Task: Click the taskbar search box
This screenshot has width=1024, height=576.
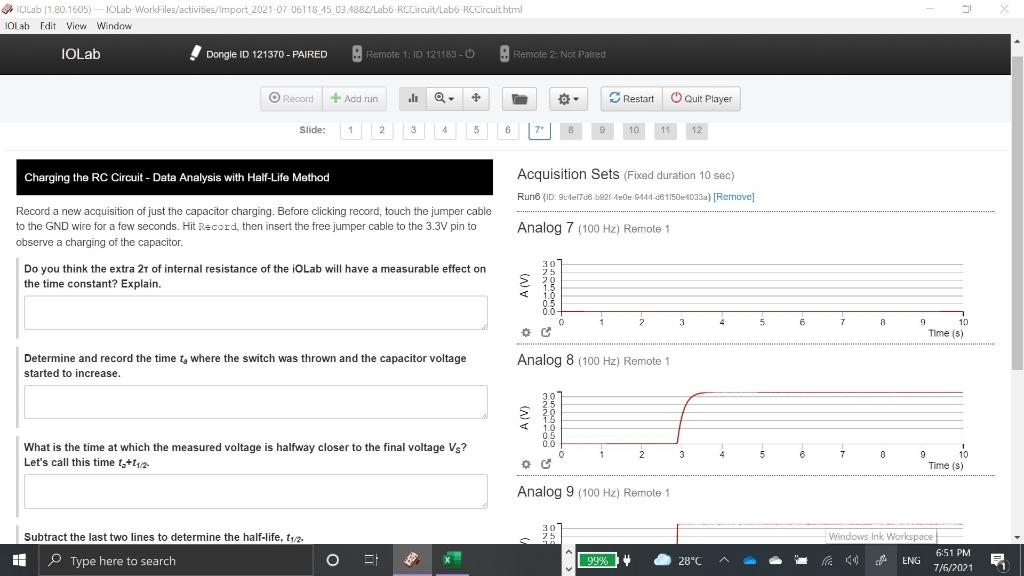Action: pos(177,560)
